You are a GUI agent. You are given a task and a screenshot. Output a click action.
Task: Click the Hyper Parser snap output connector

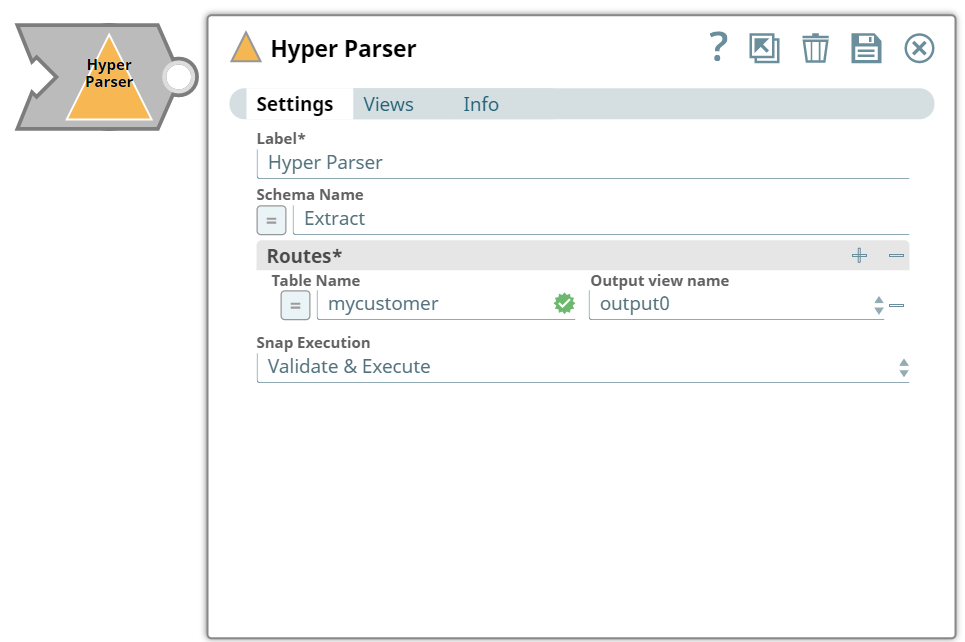click(x=179, y=77)
